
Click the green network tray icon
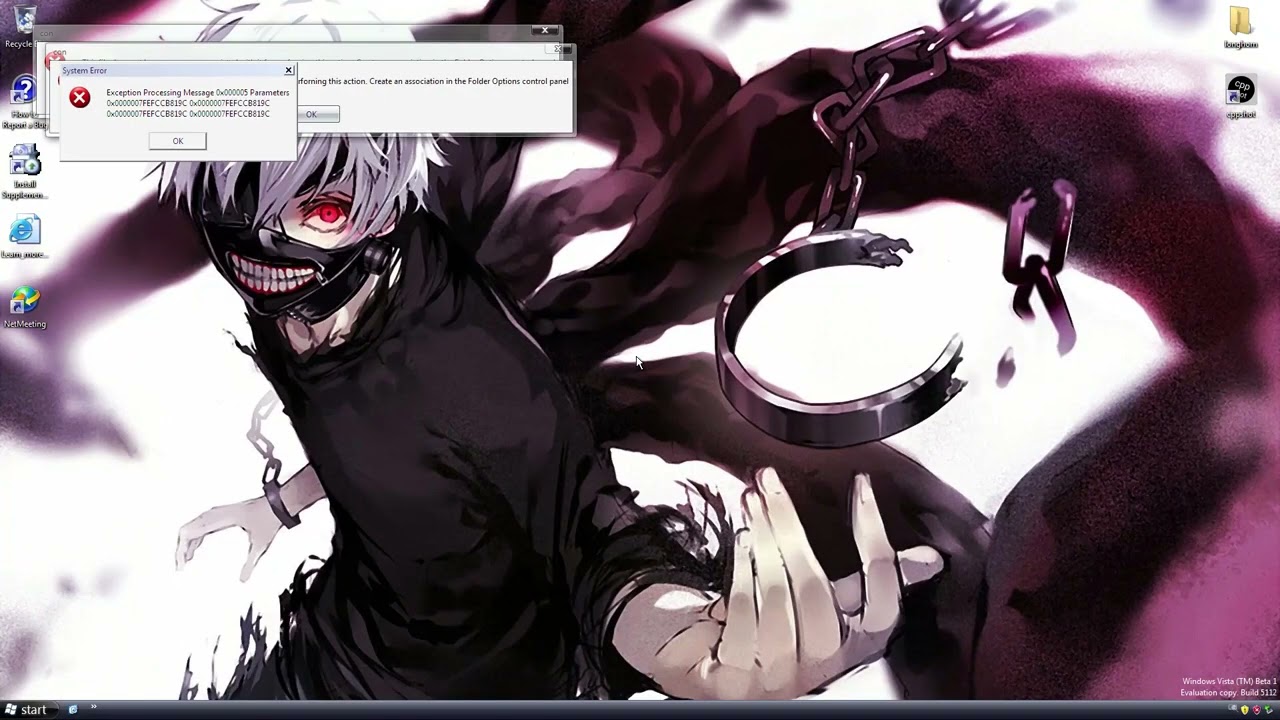coord(1269,710)
